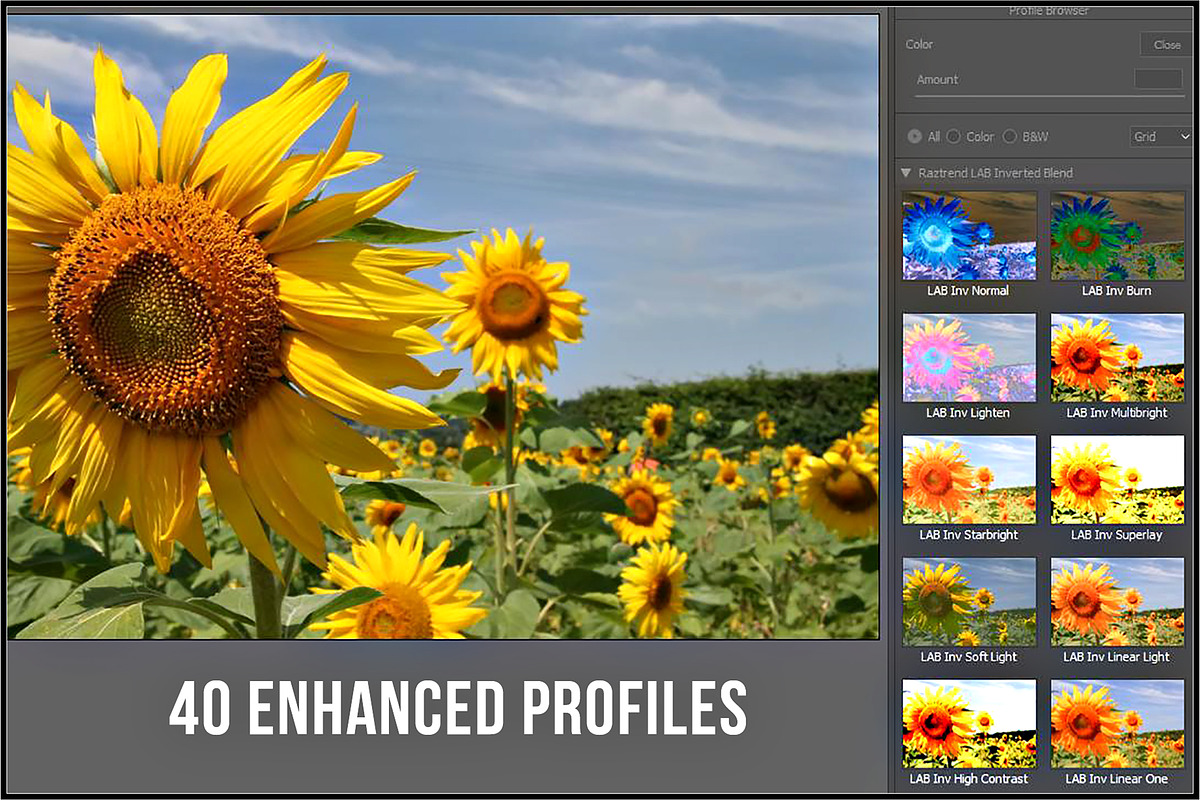Screen dimensions: 1200x800
Task: Select the LAB Inv Normal profile thumbnail
Action: [x=969, y=236]
